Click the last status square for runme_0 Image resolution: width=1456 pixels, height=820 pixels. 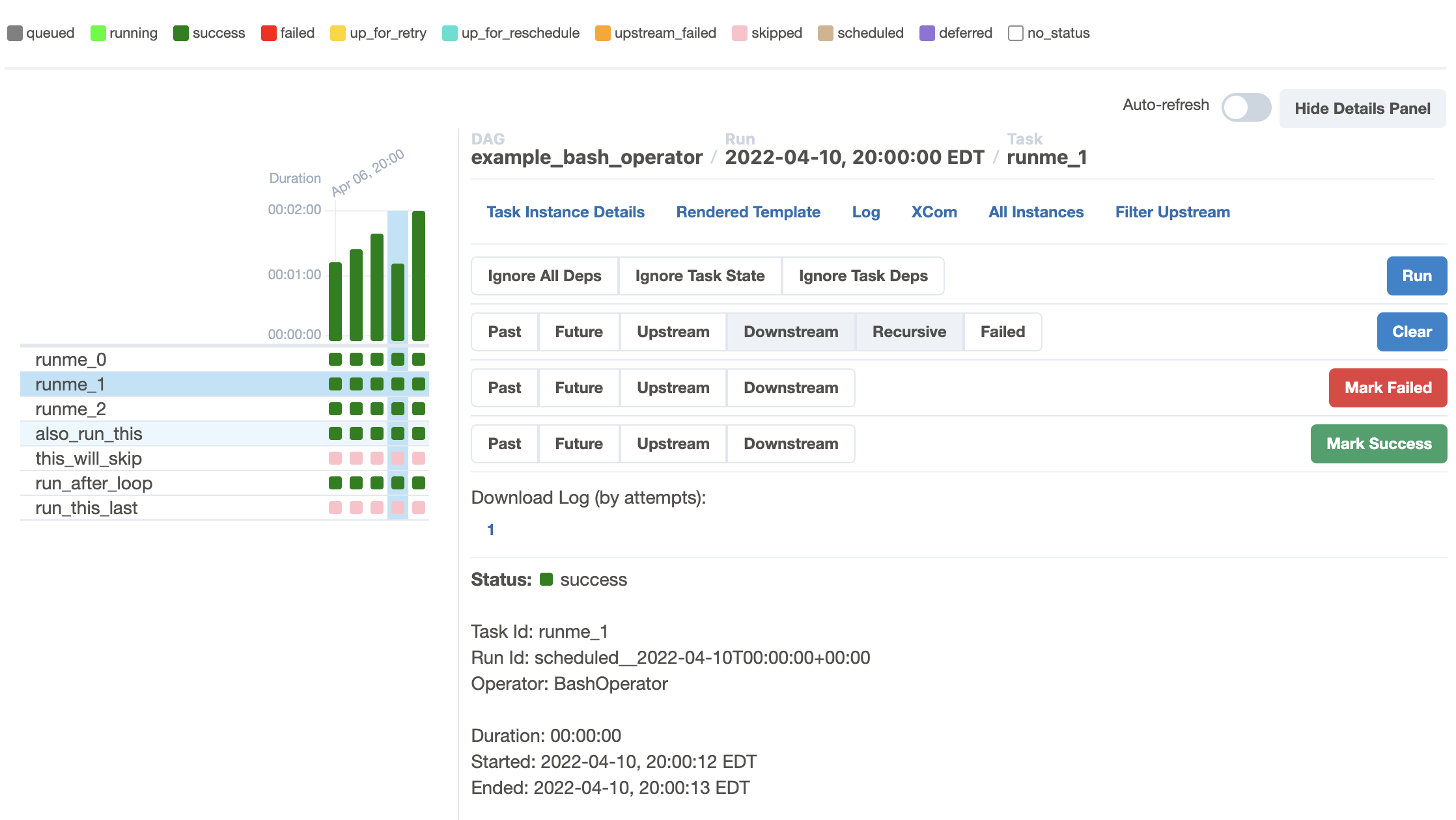click(419, 359)
